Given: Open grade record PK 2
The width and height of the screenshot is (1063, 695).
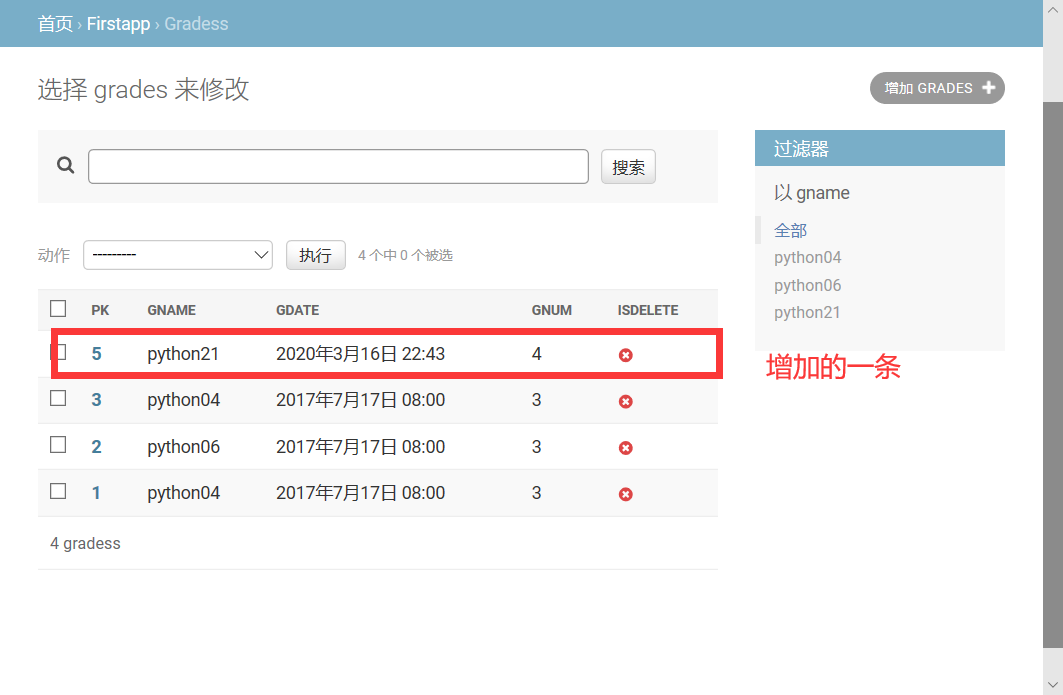Looking at the screenshot, I should click(x=96, y=447).
